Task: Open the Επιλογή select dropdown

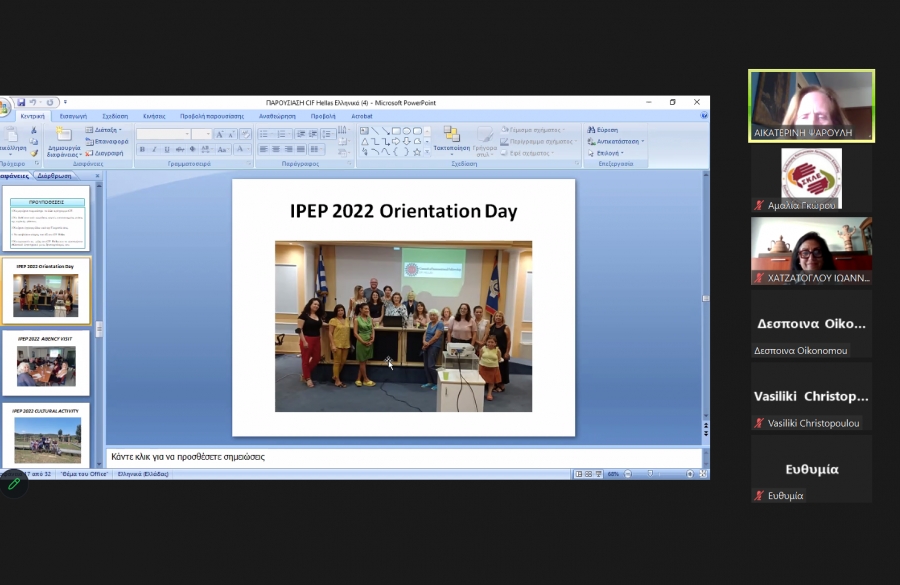Action: click(606, 153)
